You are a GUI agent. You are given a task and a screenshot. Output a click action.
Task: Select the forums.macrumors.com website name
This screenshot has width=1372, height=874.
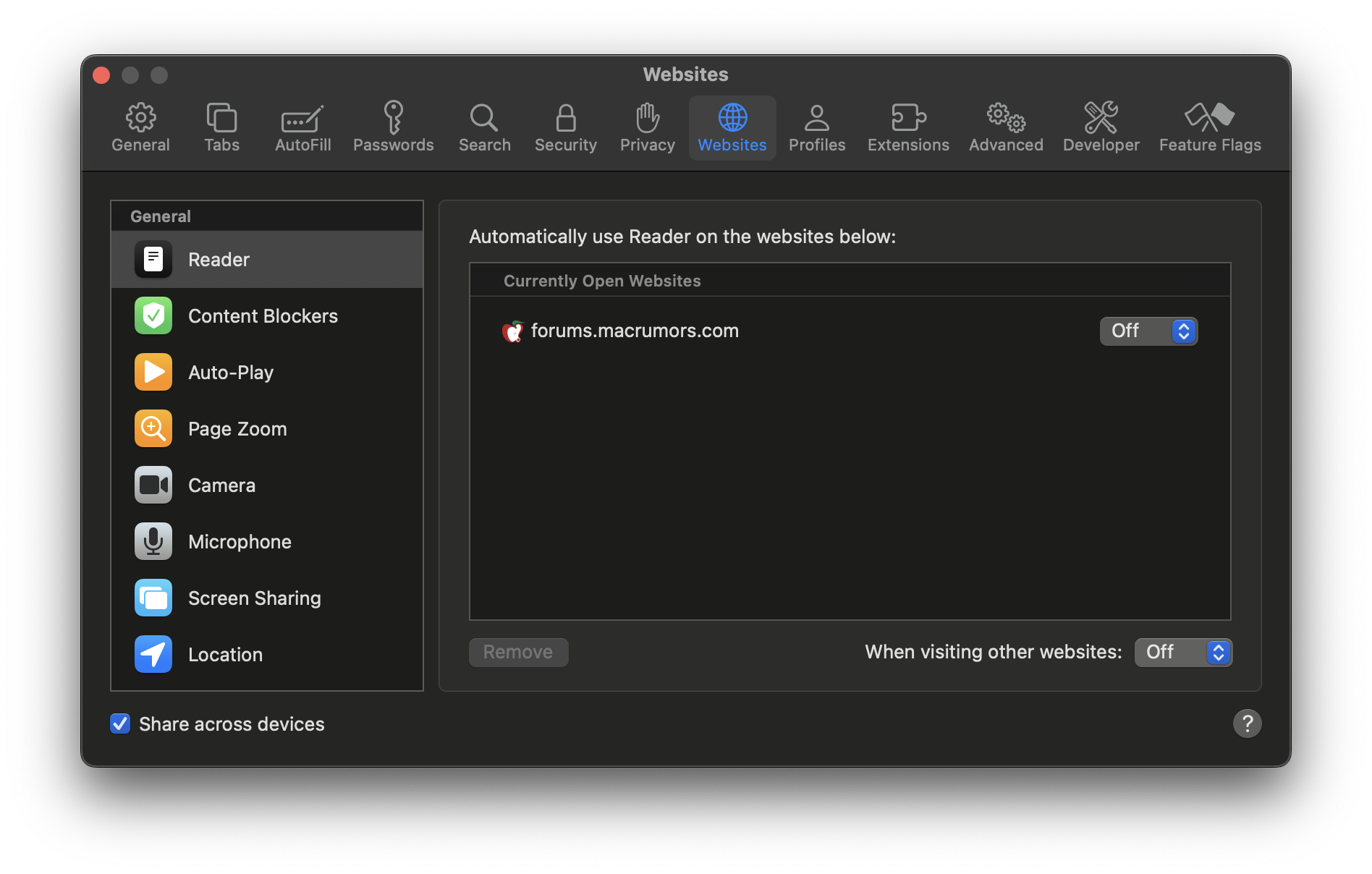[635, 331]
